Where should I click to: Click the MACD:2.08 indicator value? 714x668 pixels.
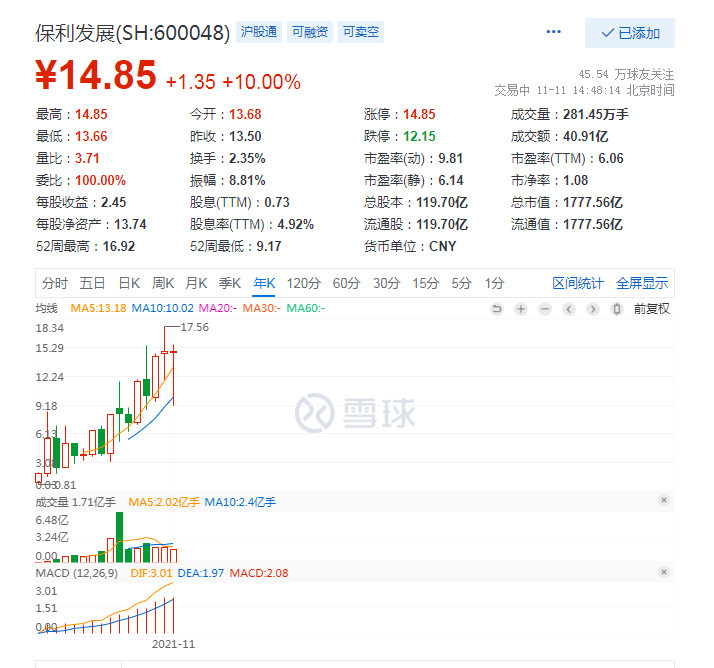click(259, 573)
